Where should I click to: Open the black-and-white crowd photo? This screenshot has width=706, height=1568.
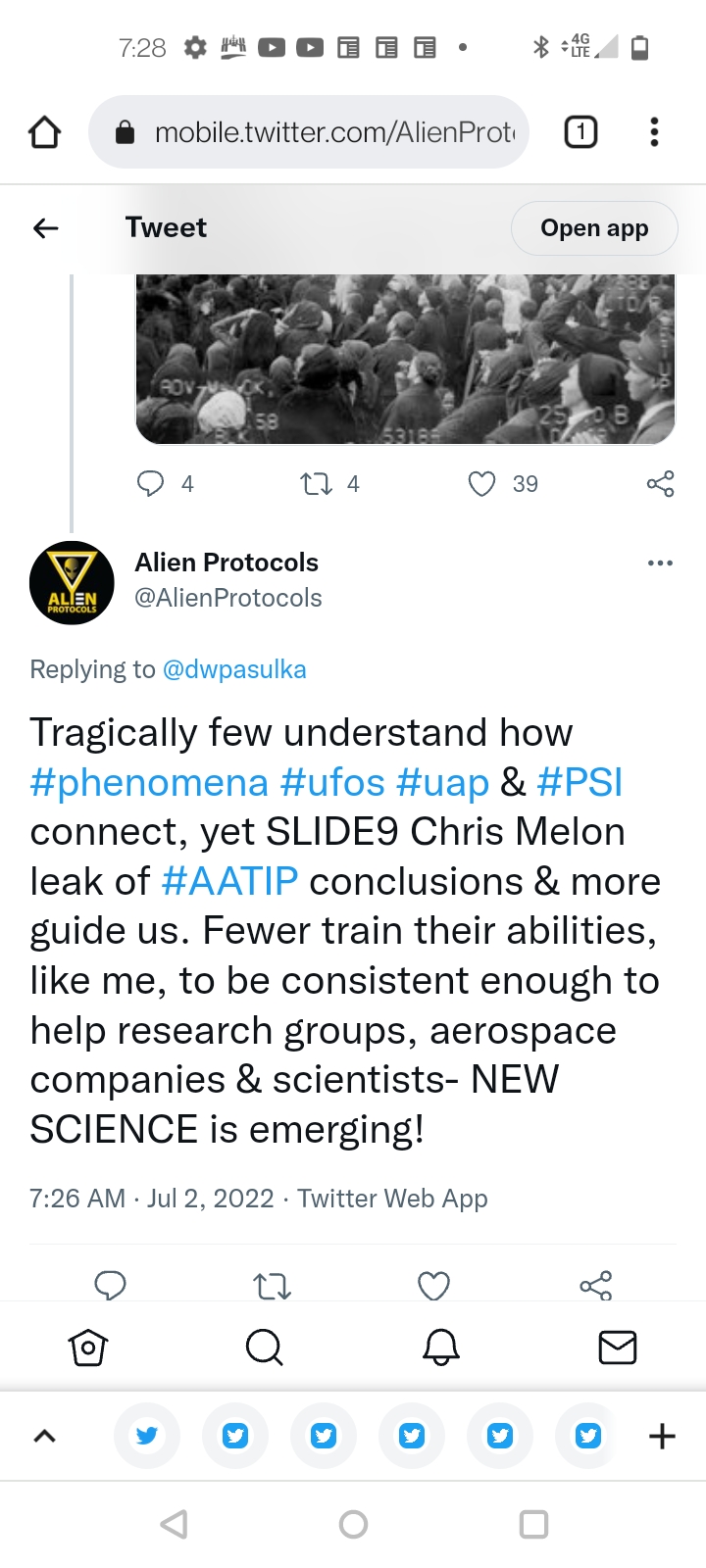(405, 359)
